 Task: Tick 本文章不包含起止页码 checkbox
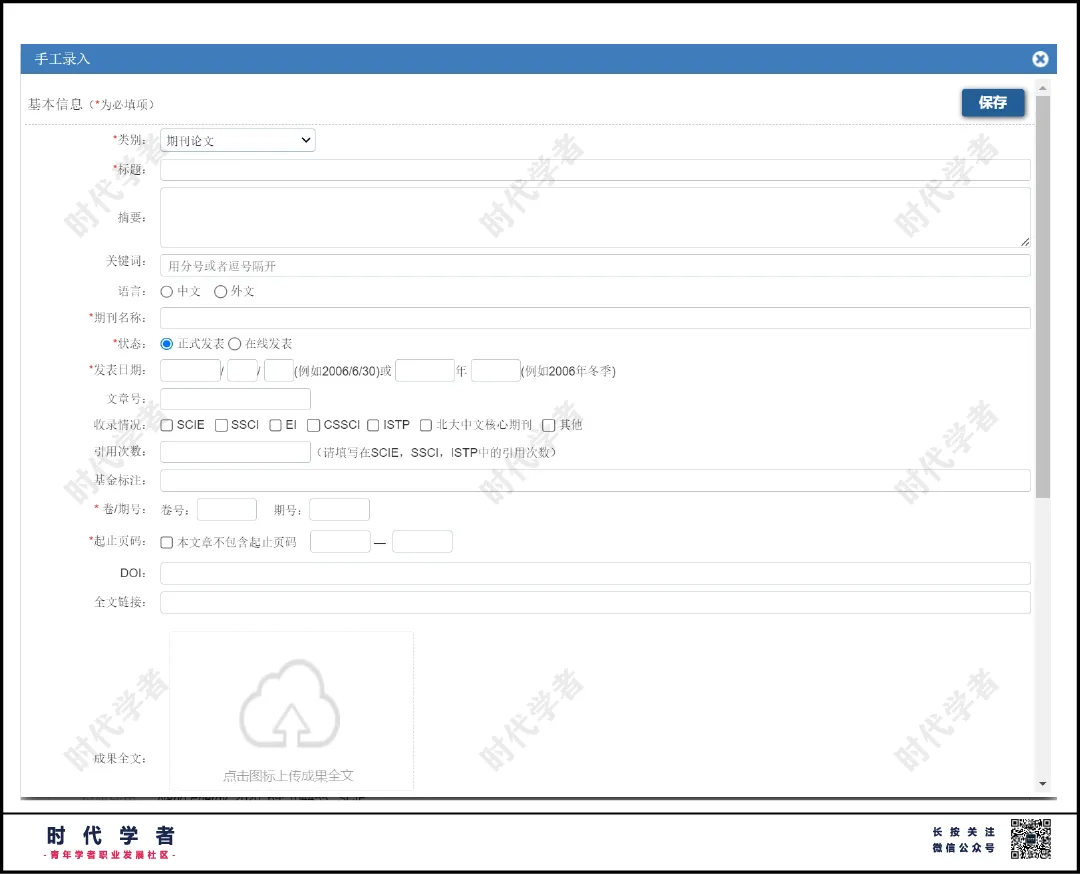point(167,543)
